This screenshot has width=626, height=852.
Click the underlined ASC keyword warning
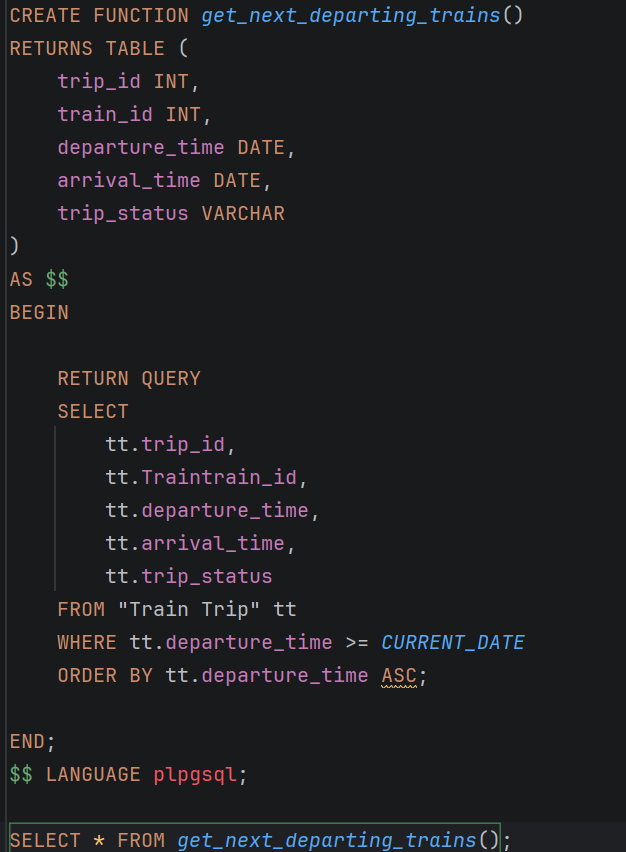click(x=399, y=675)
